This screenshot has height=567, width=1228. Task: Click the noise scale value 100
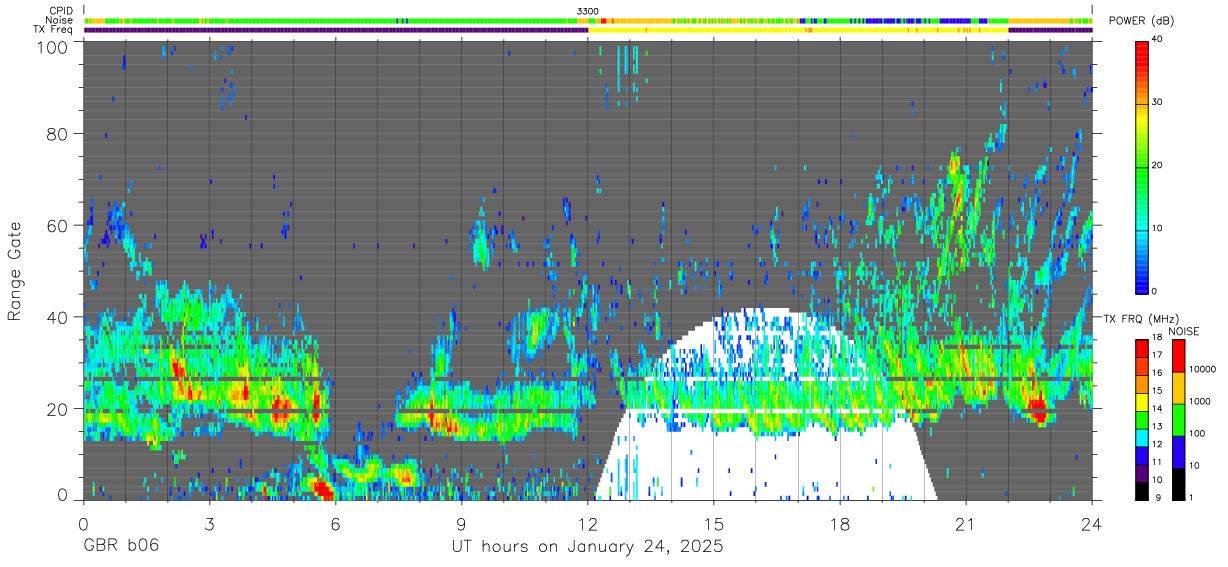pos(1195,433)
